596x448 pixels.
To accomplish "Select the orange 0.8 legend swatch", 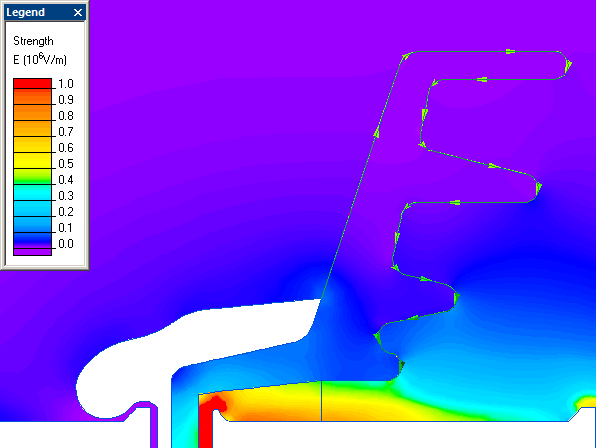I will pos(32,112).
